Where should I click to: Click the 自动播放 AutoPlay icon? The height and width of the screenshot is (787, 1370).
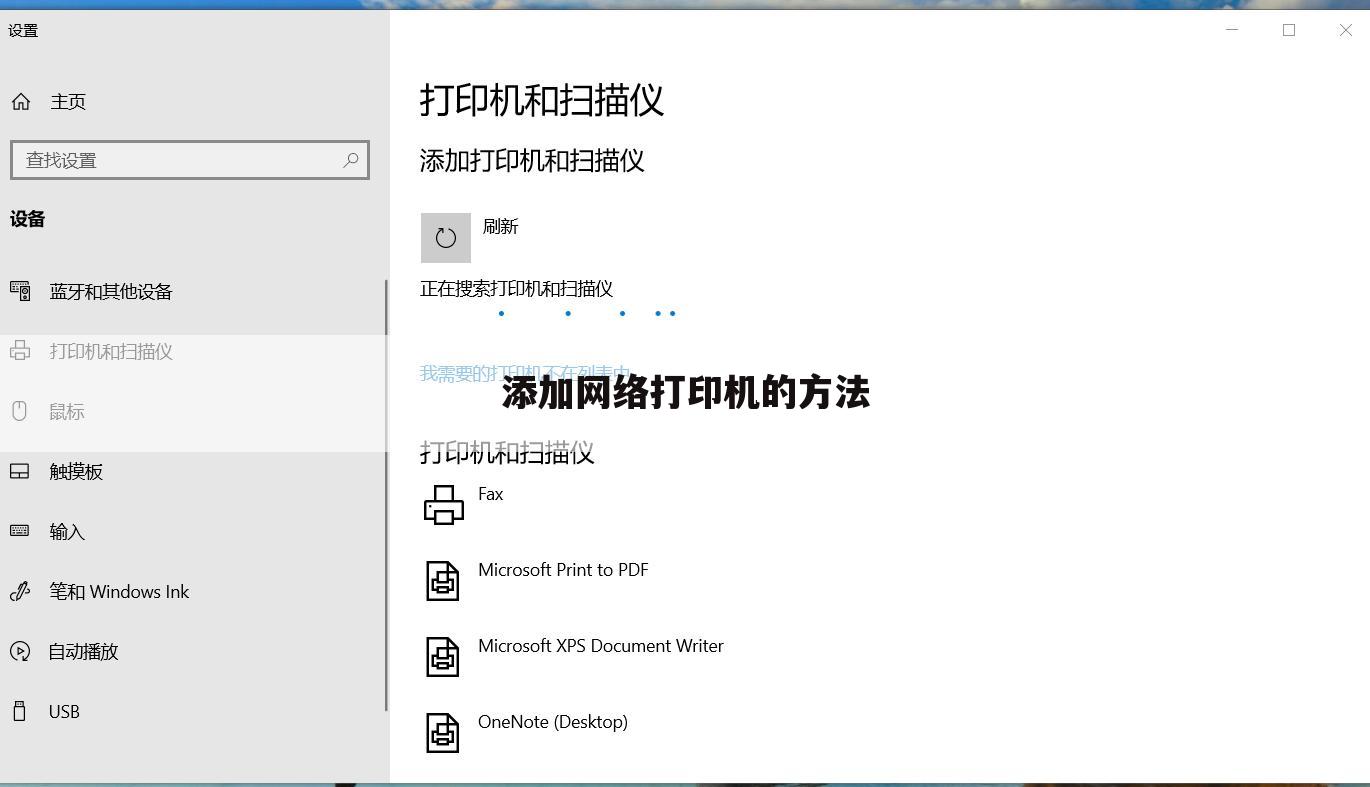(20, 651)
